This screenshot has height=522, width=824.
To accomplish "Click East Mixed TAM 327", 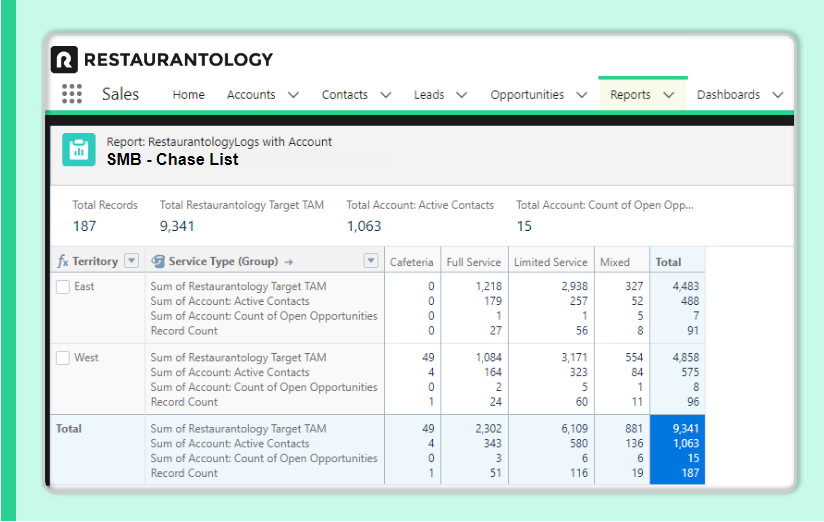I will click(634, 286).
